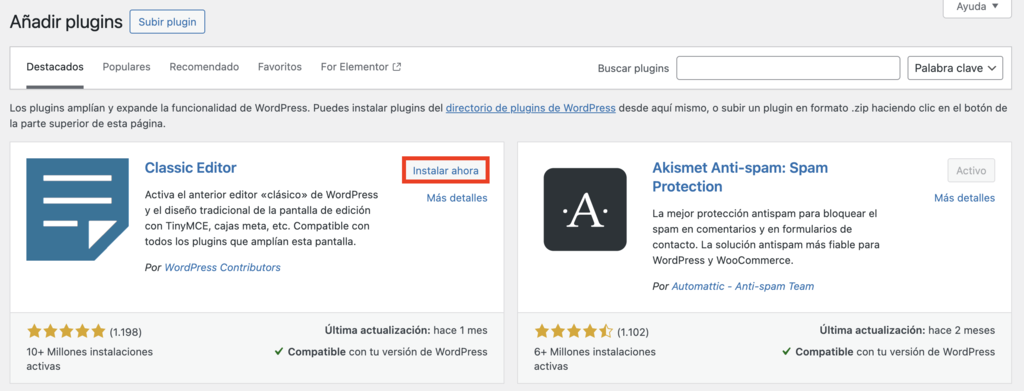Open the Classic Editor title link
1024x391 pixels.
click(191, 168)
